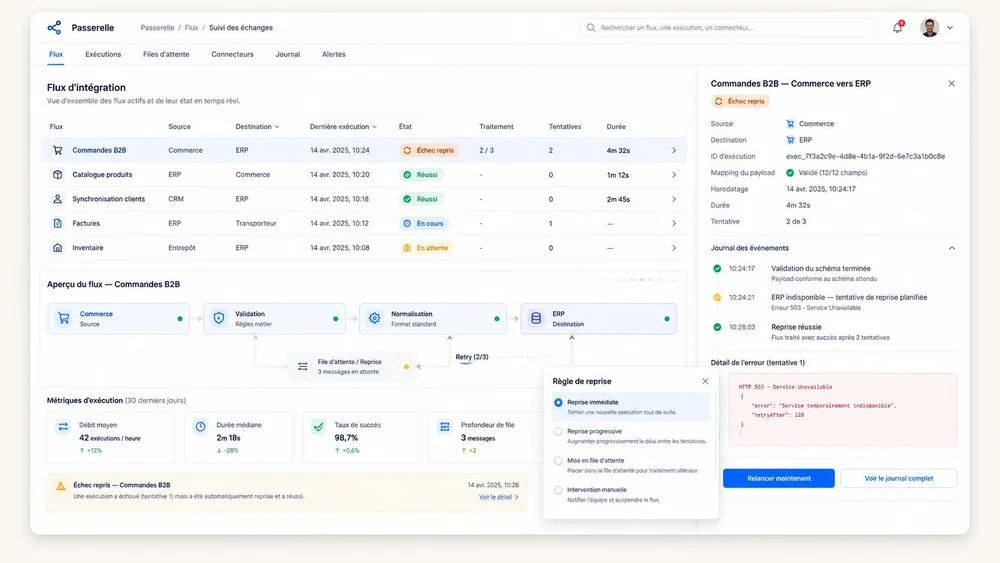The height and width of the screenshot is (563, 1000).
Task: Click the Taux de succès check icon
Action: pyautogui.click(x=318, y=427)
